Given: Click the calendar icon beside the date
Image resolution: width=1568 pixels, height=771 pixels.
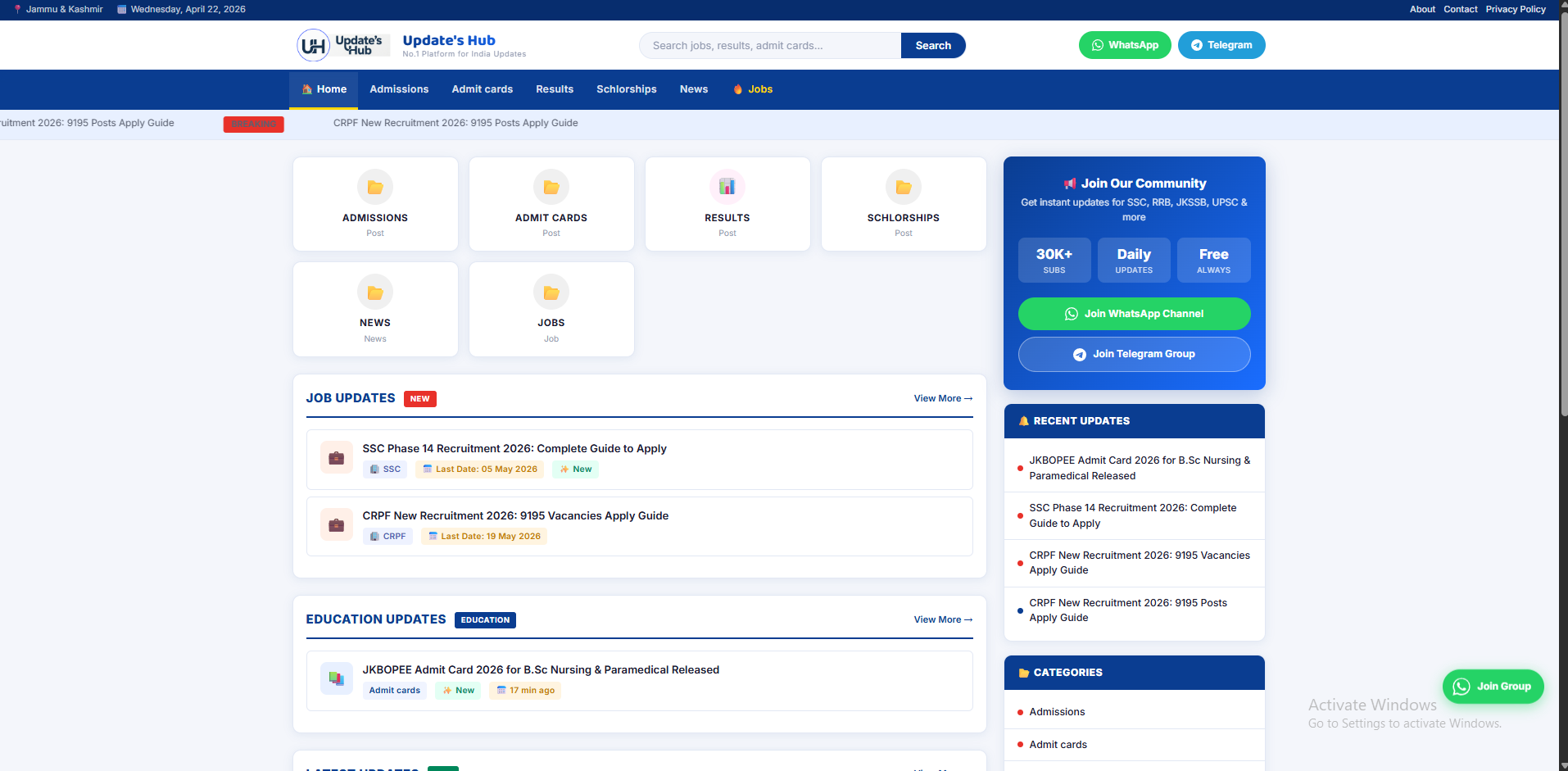Looking at the screenshot, I should [x=122, y=10].
